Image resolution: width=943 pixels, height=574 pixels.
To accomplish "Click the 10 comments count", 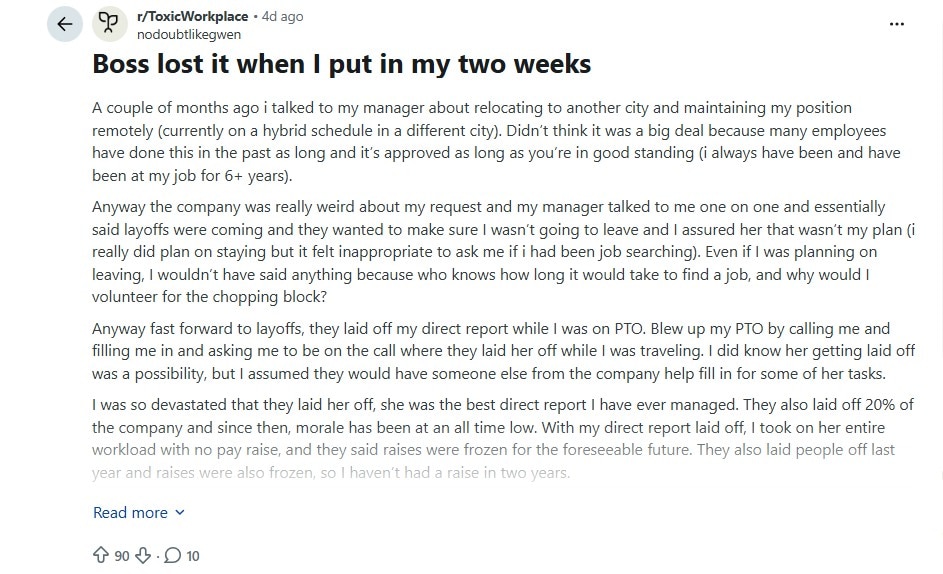I will tap(192, 555).
